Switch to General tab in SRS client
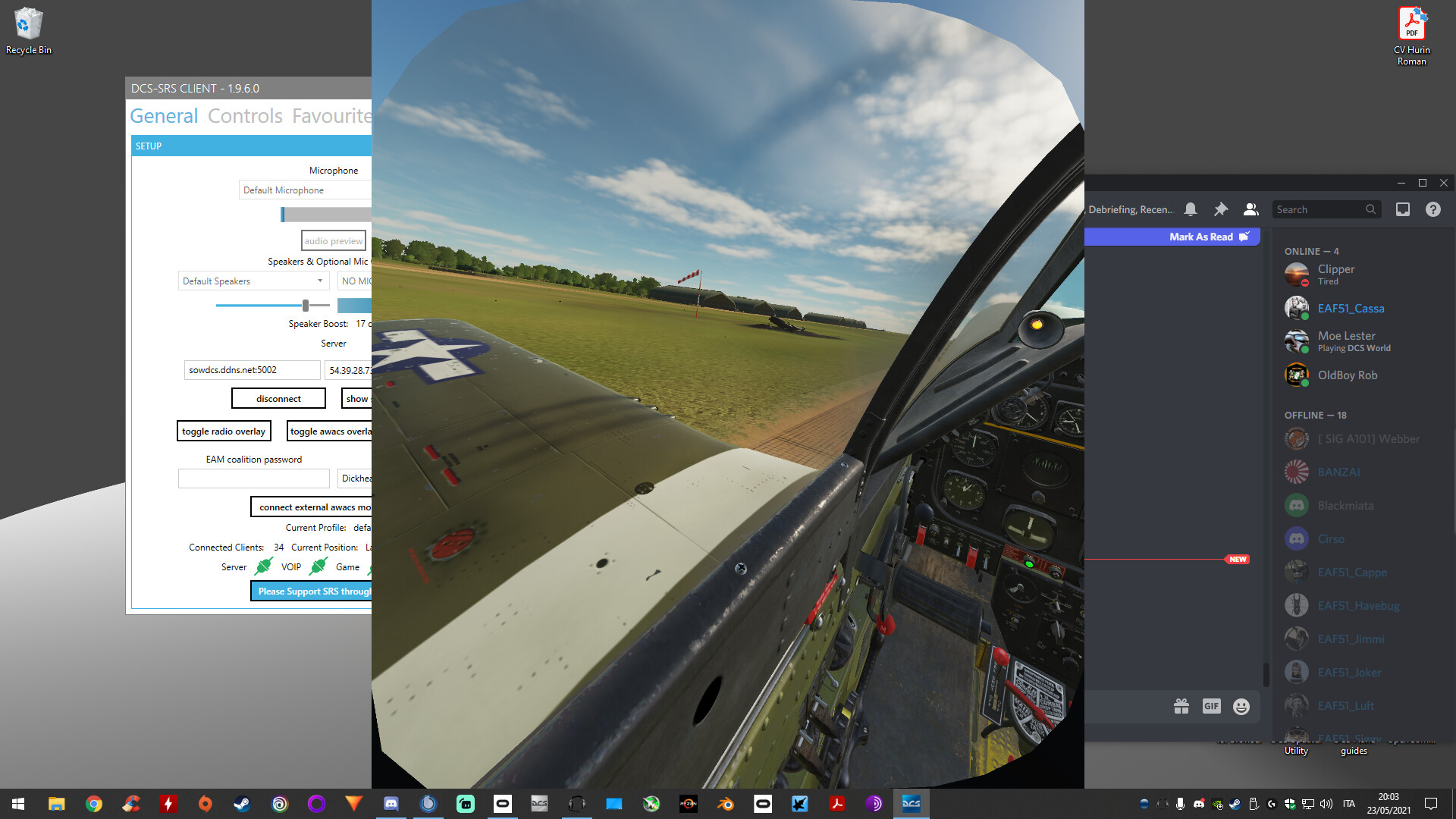This screenshot has width=1456, height=819. [x=164, y=116]
